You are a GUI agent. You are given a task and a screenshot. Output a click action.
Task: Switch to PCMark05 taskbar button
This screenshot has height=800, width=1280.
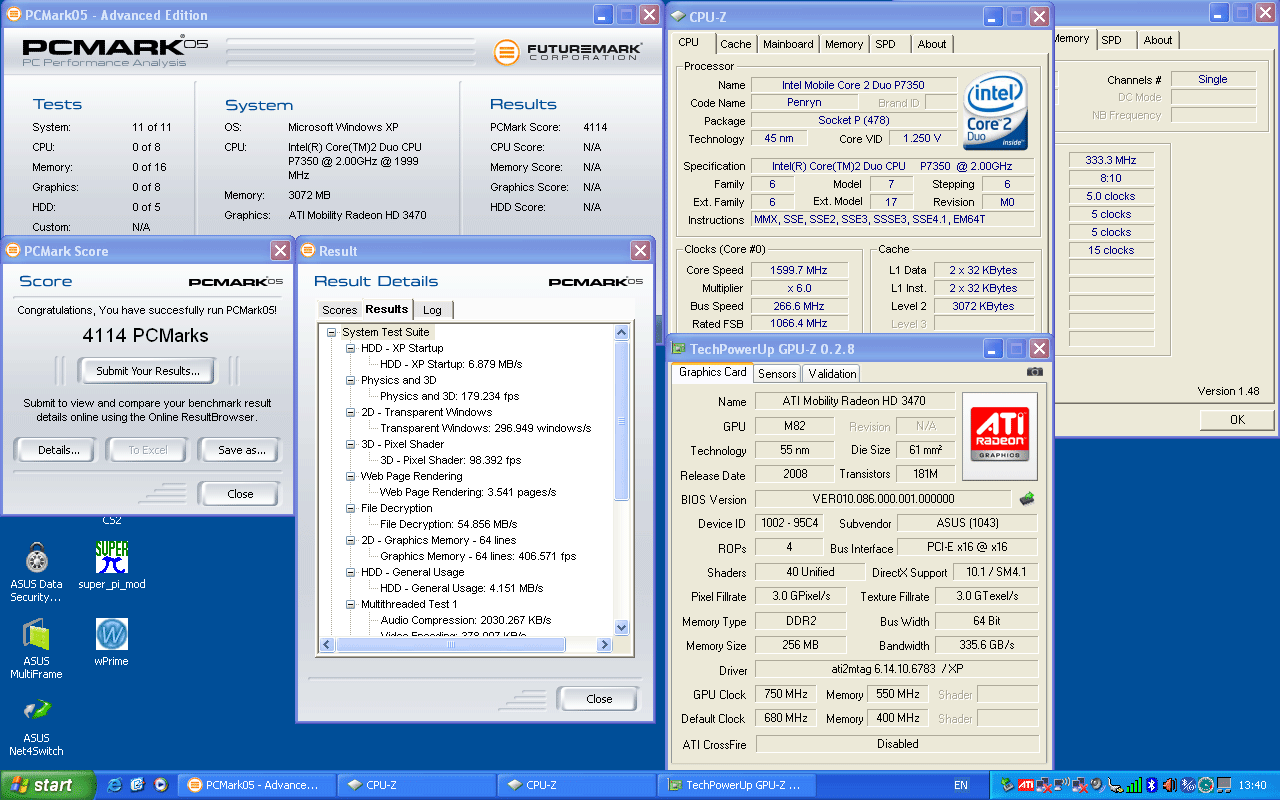pyautogui.click(x=256, y=785)
